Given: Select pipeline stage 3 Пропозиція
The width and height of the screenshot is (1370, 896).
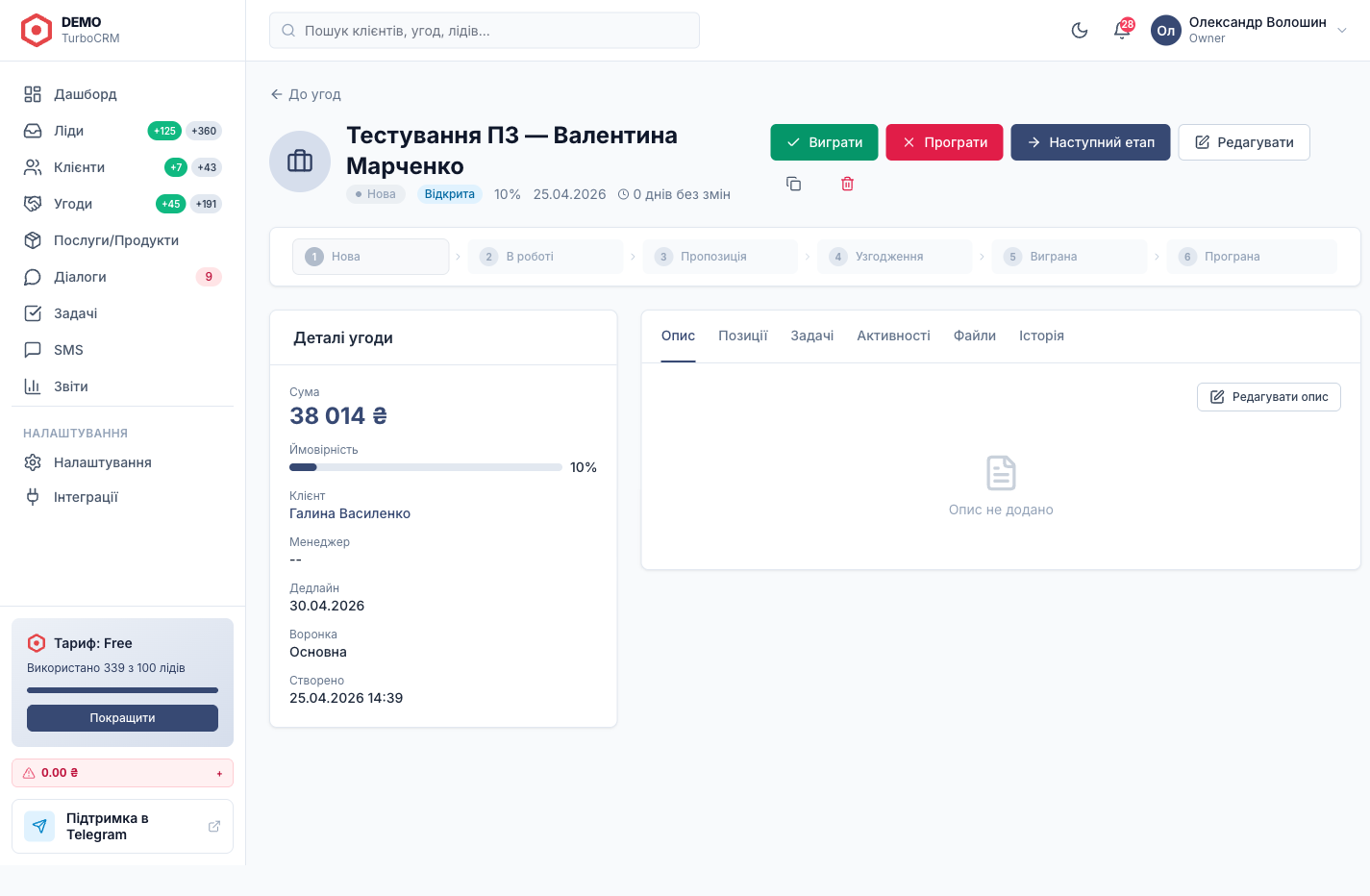Looking at the screenshot, I should pos(720,257).
